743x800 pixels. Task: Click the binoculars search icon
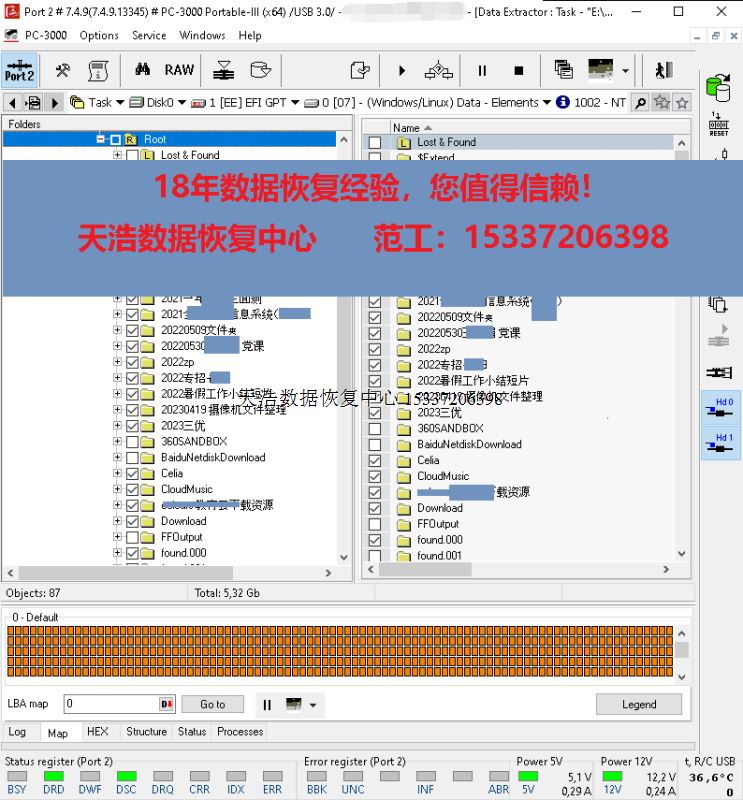[142, 70]
